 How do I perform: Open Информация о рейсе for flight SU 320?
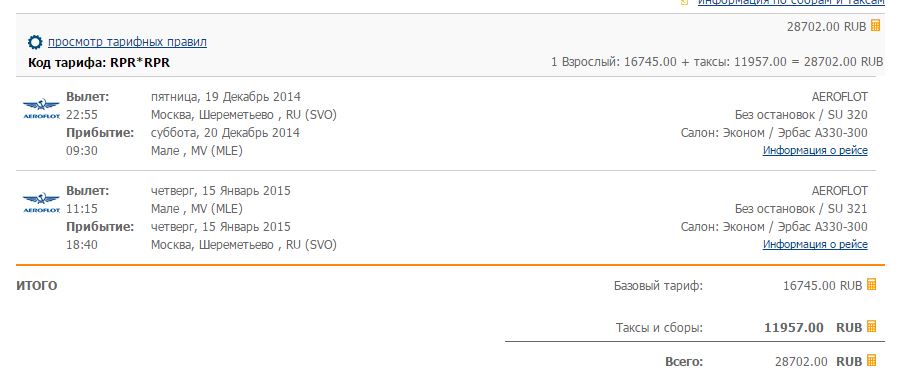(815, 150)
